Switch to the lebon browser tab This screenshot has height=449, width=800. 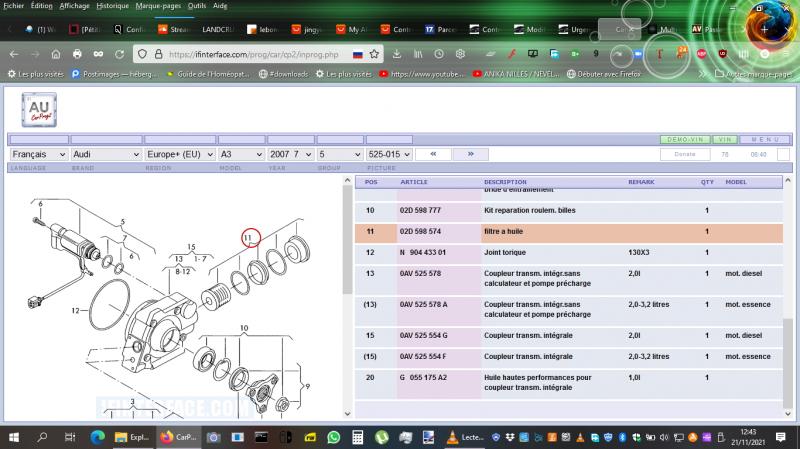(x=262, y=30)
